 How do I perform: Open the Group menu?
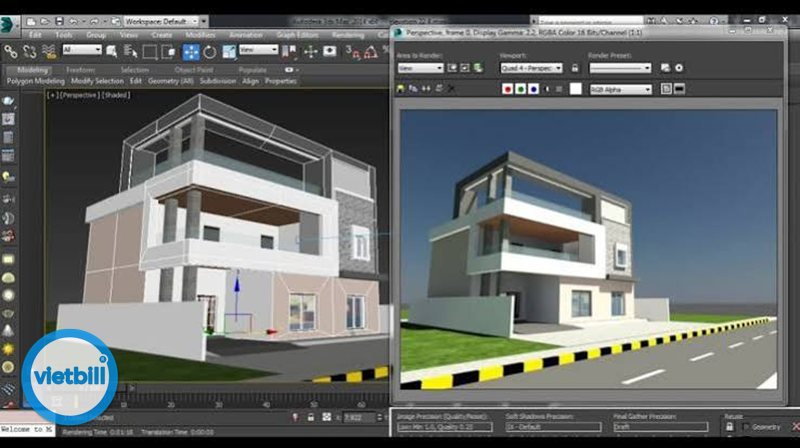(96, 35)
